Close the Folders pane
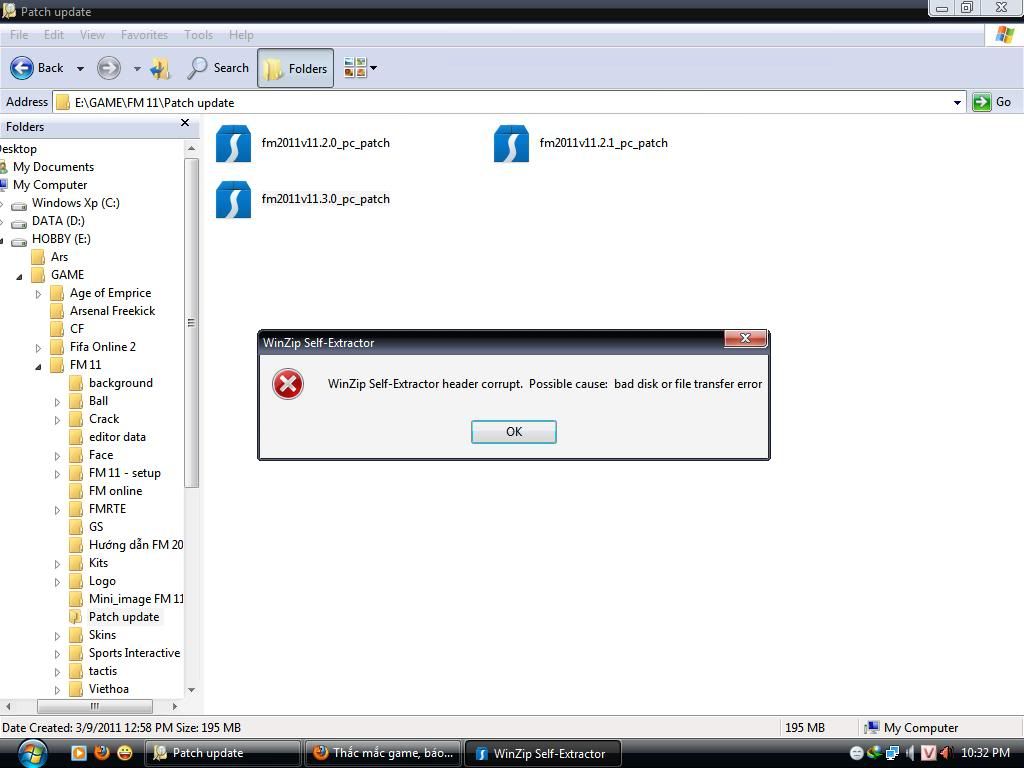Image resolution: width=1024 pixels, height=768 pixels. click(185, 123)
